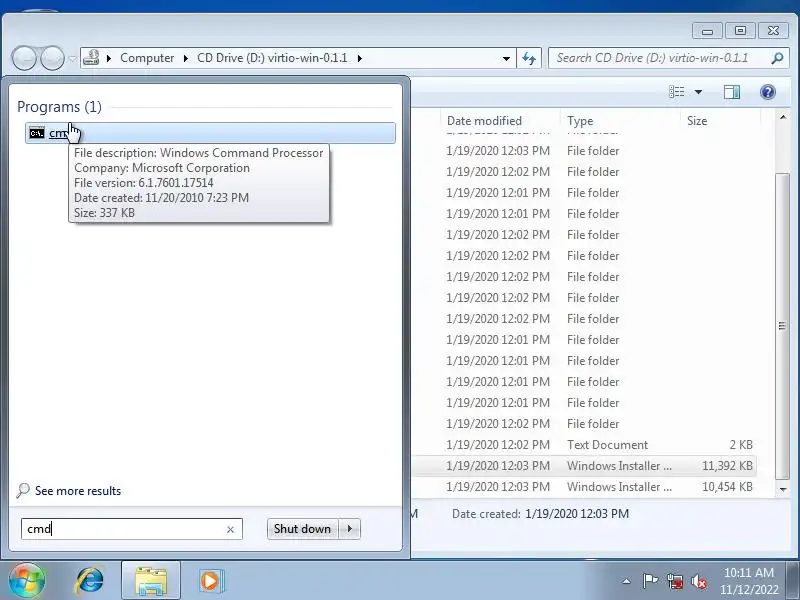The width and height of the screenshot is (800, 600).
Task: Show hidden tray icons arrow
Action: 627,581
